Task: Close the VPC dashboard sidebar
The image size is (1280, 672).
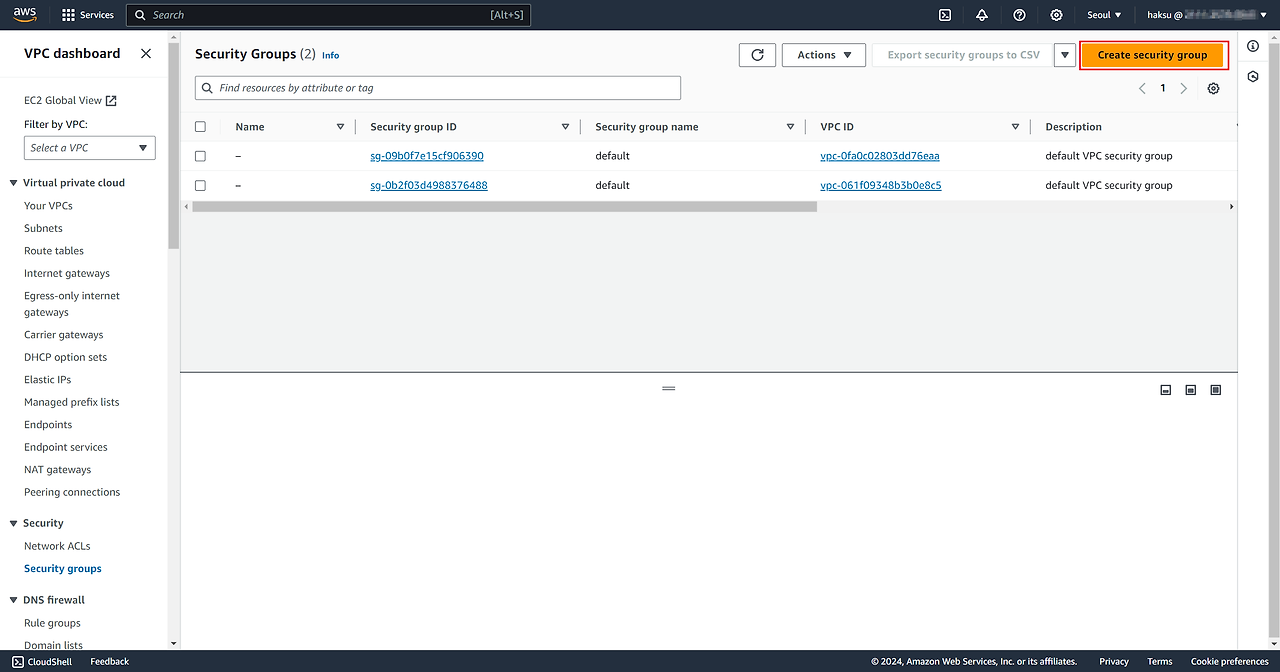Action: [x=146, y=54]
